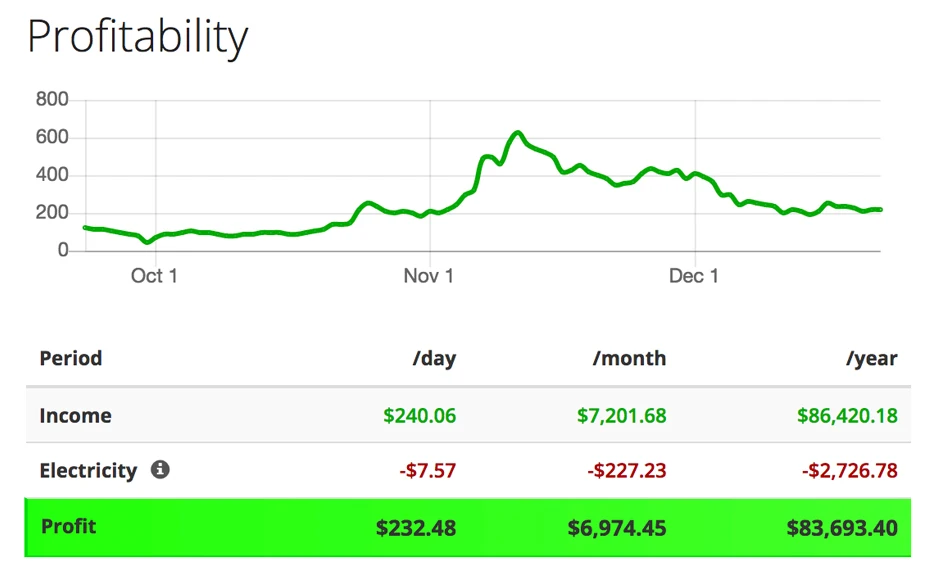The width and height of the screenshot is (940, 573).
Task: Click the /month column header
Action: click(629, 358)
